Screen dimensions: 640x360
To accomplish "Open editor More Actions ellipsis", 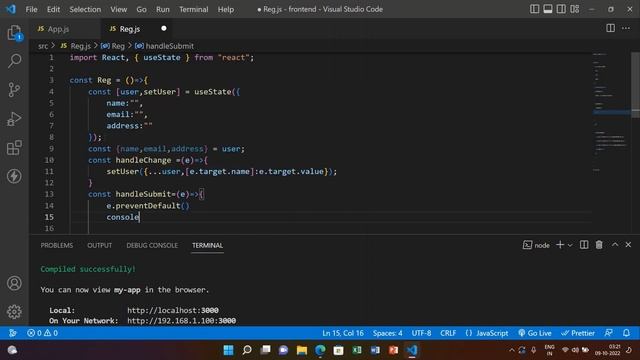I will [x=626, y=28].
